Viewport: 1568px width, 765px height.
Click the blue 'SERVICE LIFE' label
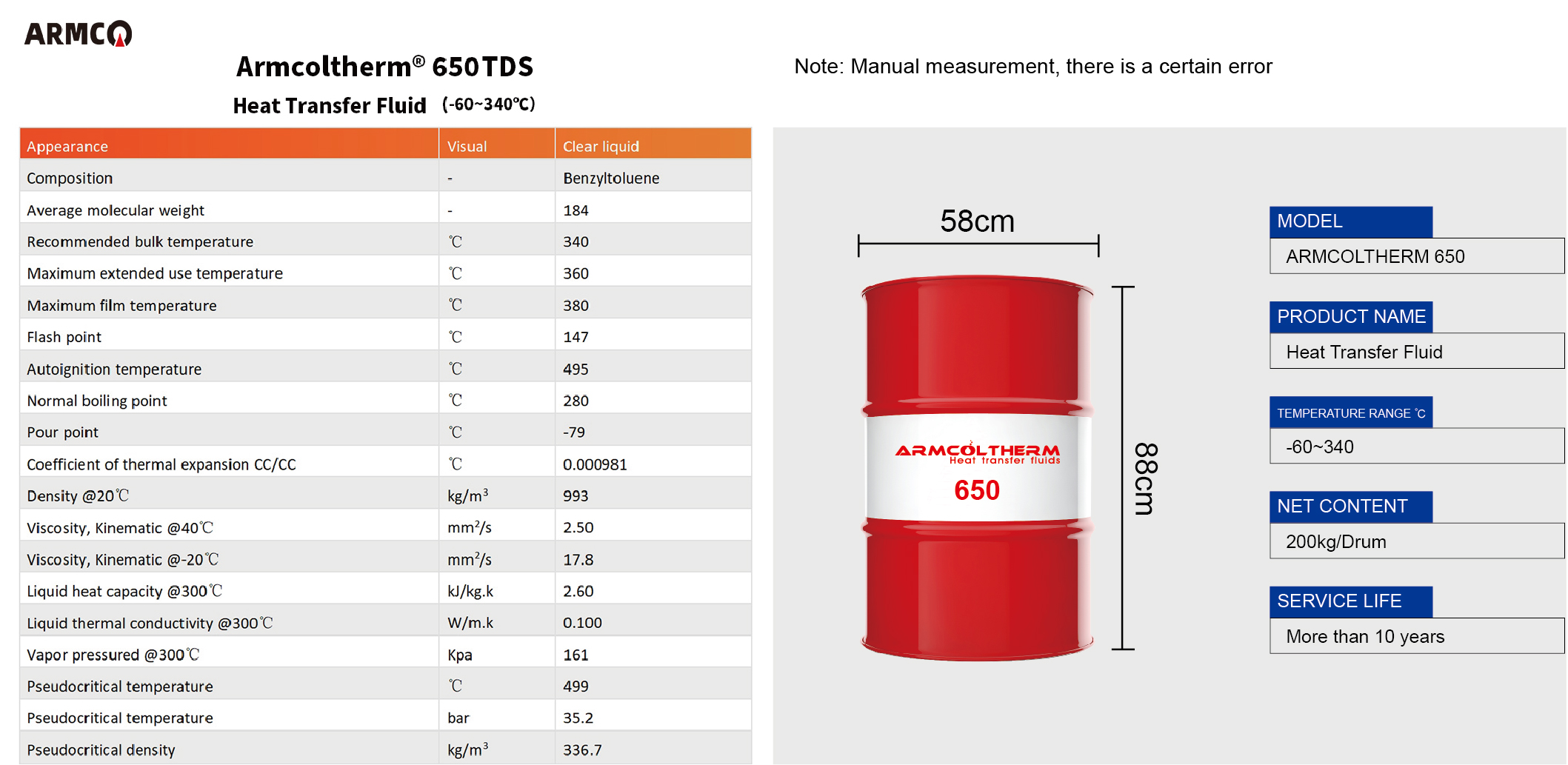(x=1351, y=601)
